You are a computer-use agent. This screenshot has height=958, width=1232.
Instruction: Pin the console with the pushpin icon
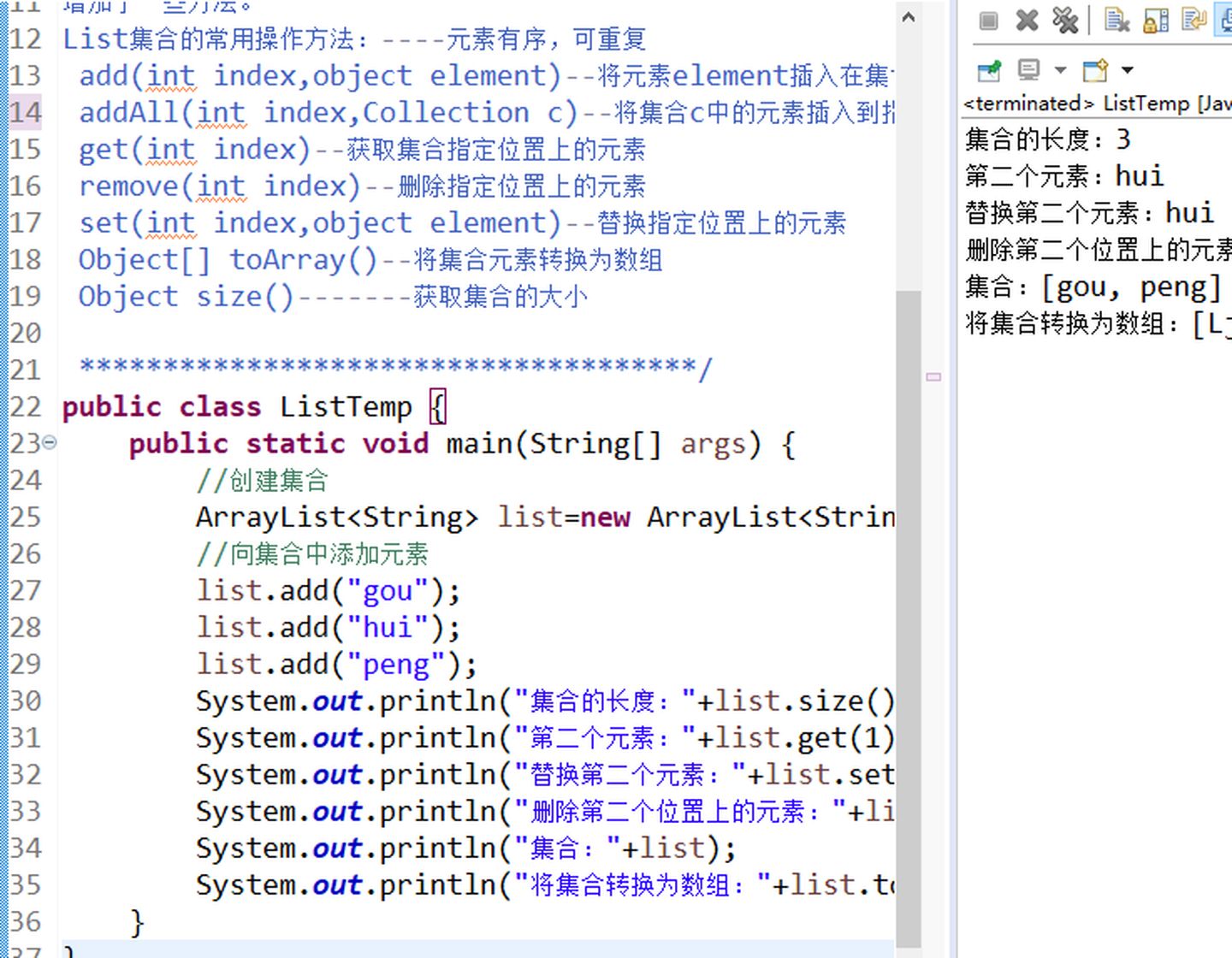(989, 70)
